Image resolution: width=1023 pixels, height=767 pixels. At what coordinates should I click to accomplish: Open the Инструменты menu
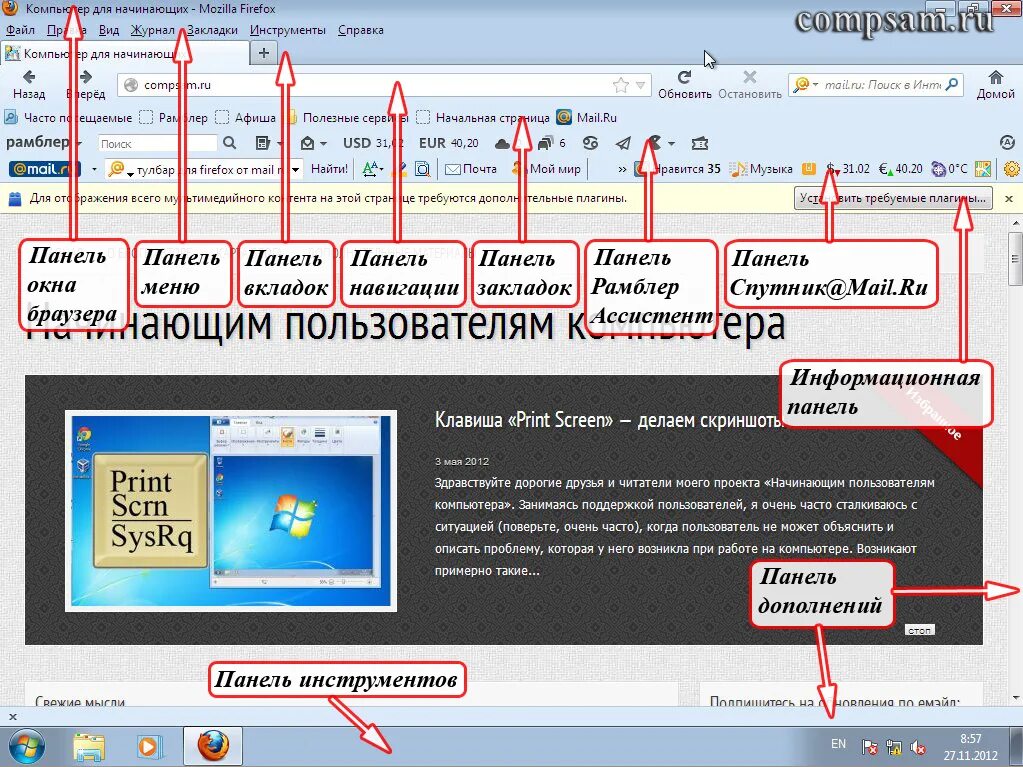tap(288, 30)
